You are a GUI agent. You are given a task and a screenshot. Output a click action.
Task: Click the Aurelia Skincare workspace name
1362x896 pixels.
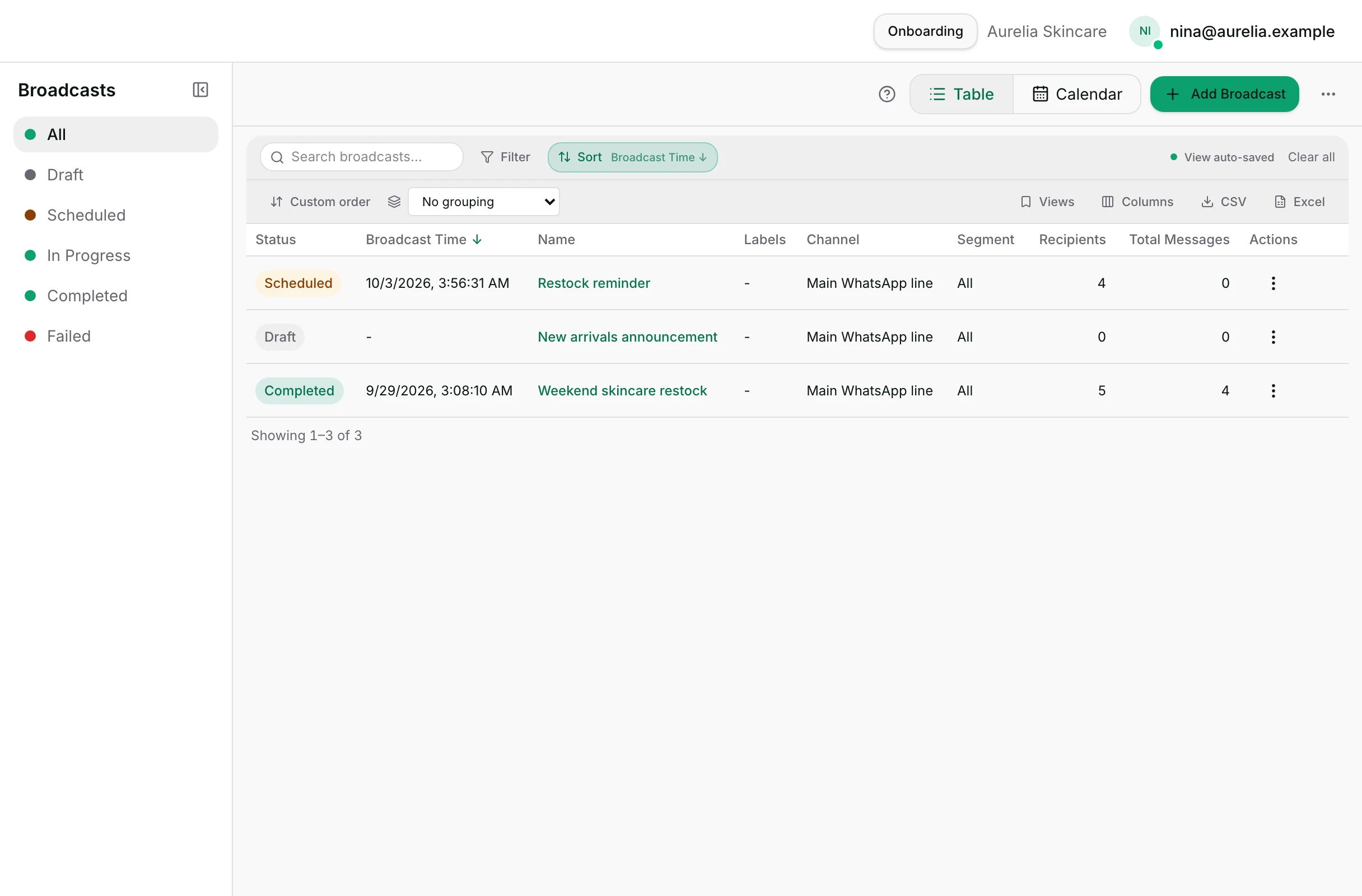(1046, 31)
